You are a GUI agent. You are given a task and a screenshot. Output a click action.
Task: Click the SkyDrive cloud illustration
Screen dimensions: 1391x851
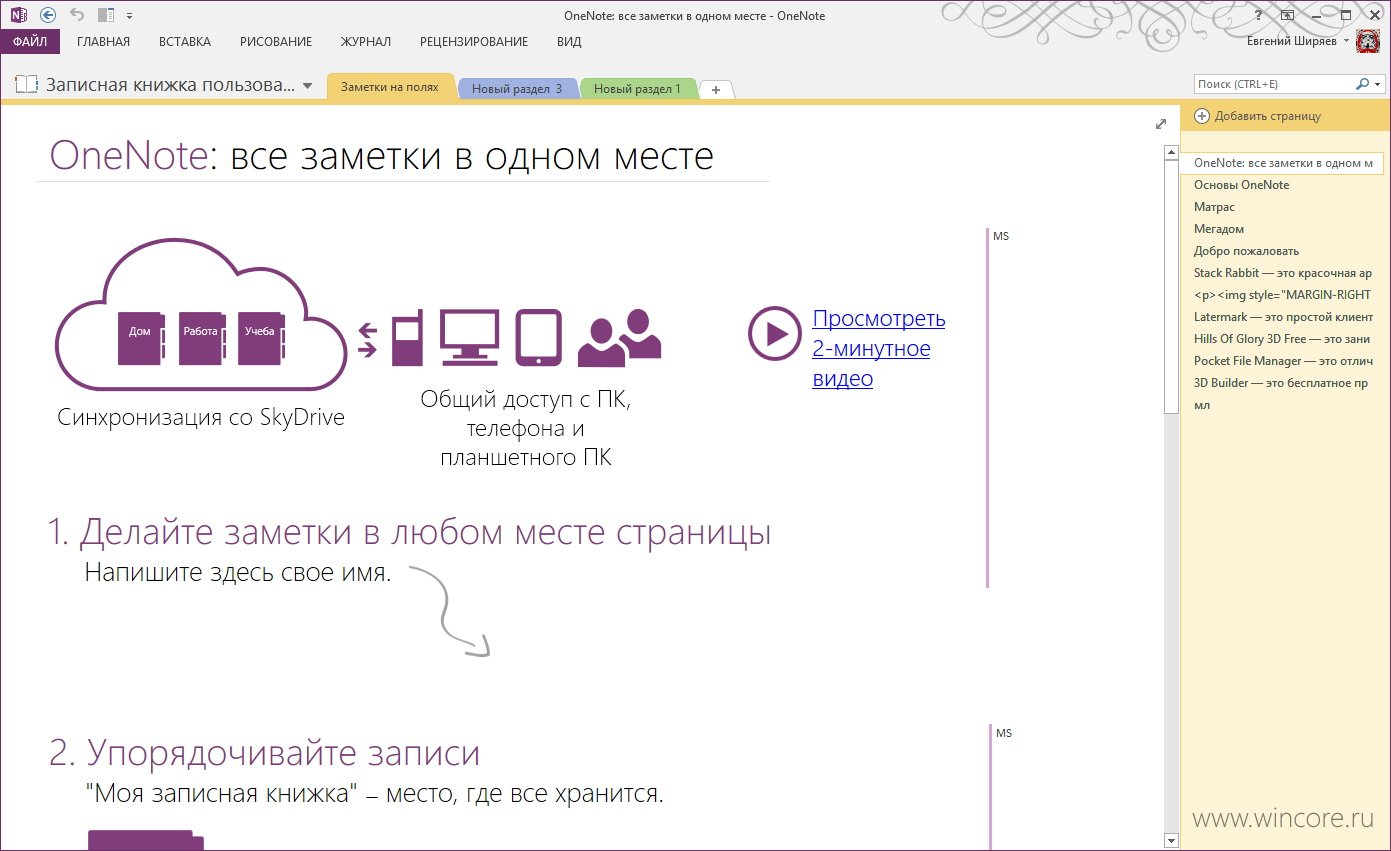pos(201,315)
